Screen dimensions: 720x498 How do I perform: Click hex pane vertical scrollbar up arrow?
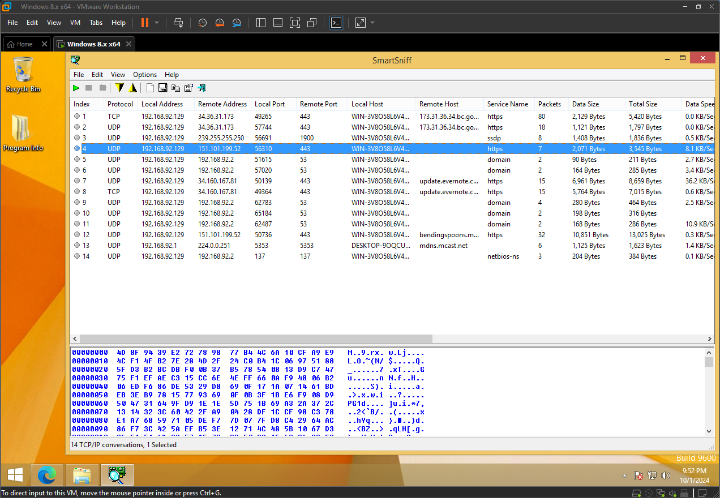(x=709, y=353)
